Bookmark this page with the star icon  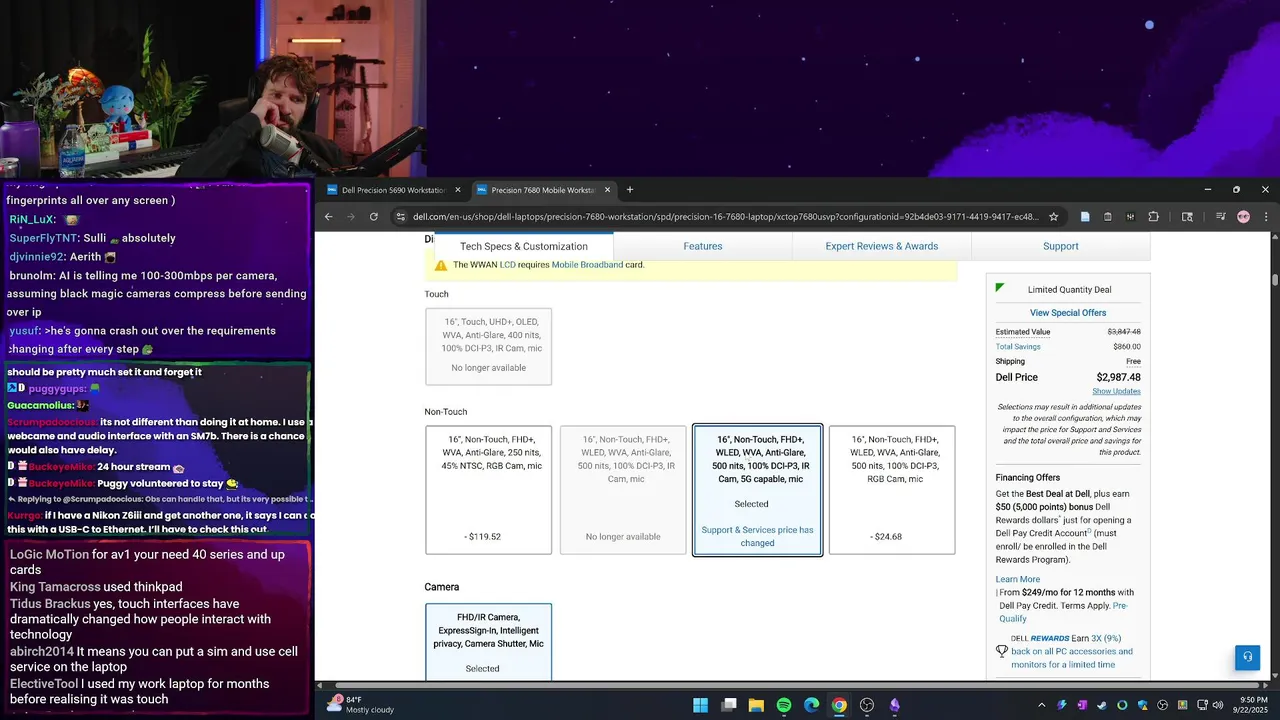click(x=1053, y=216)
